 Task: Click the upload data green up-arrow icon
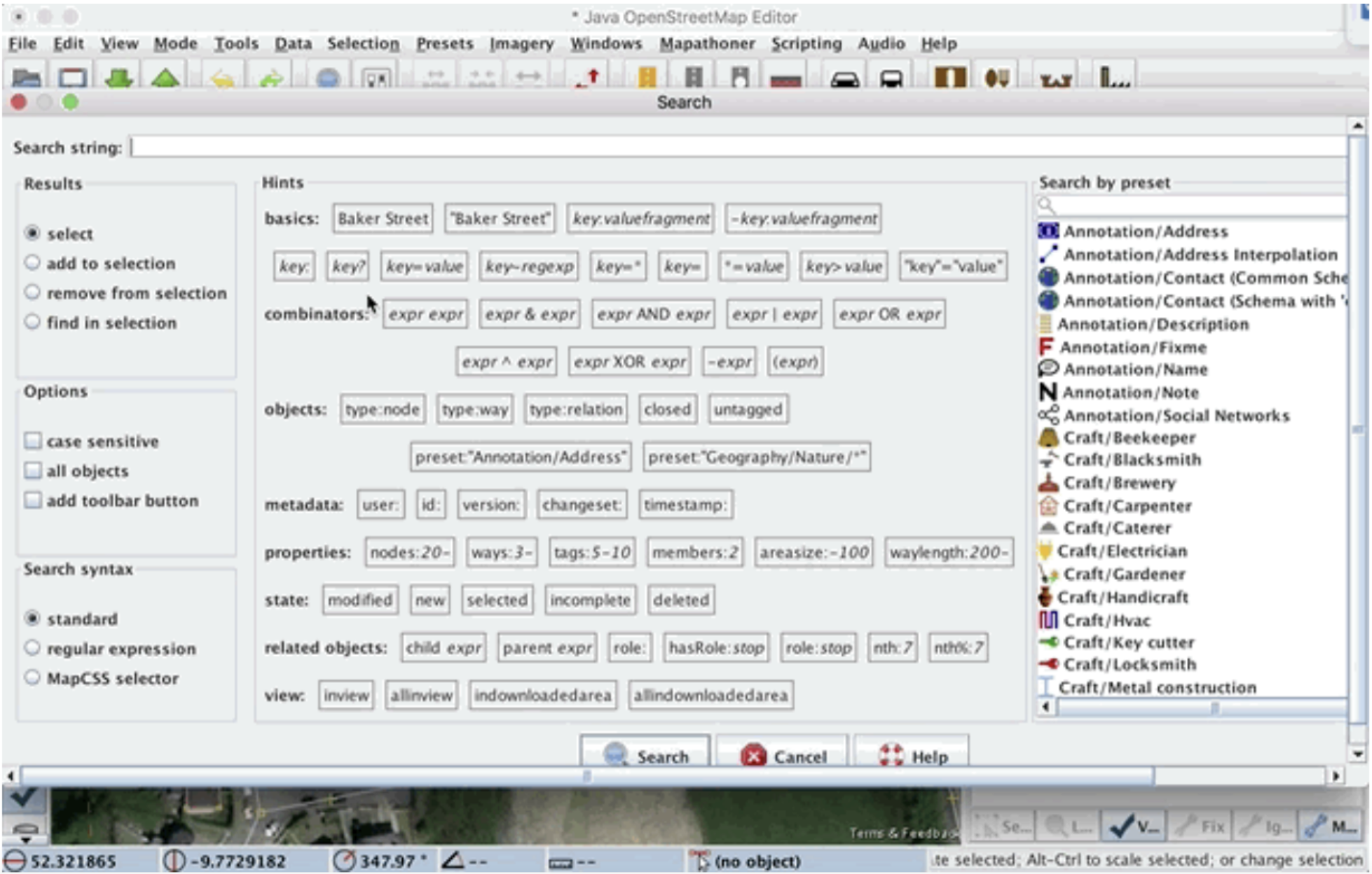(x=165, y=78)
